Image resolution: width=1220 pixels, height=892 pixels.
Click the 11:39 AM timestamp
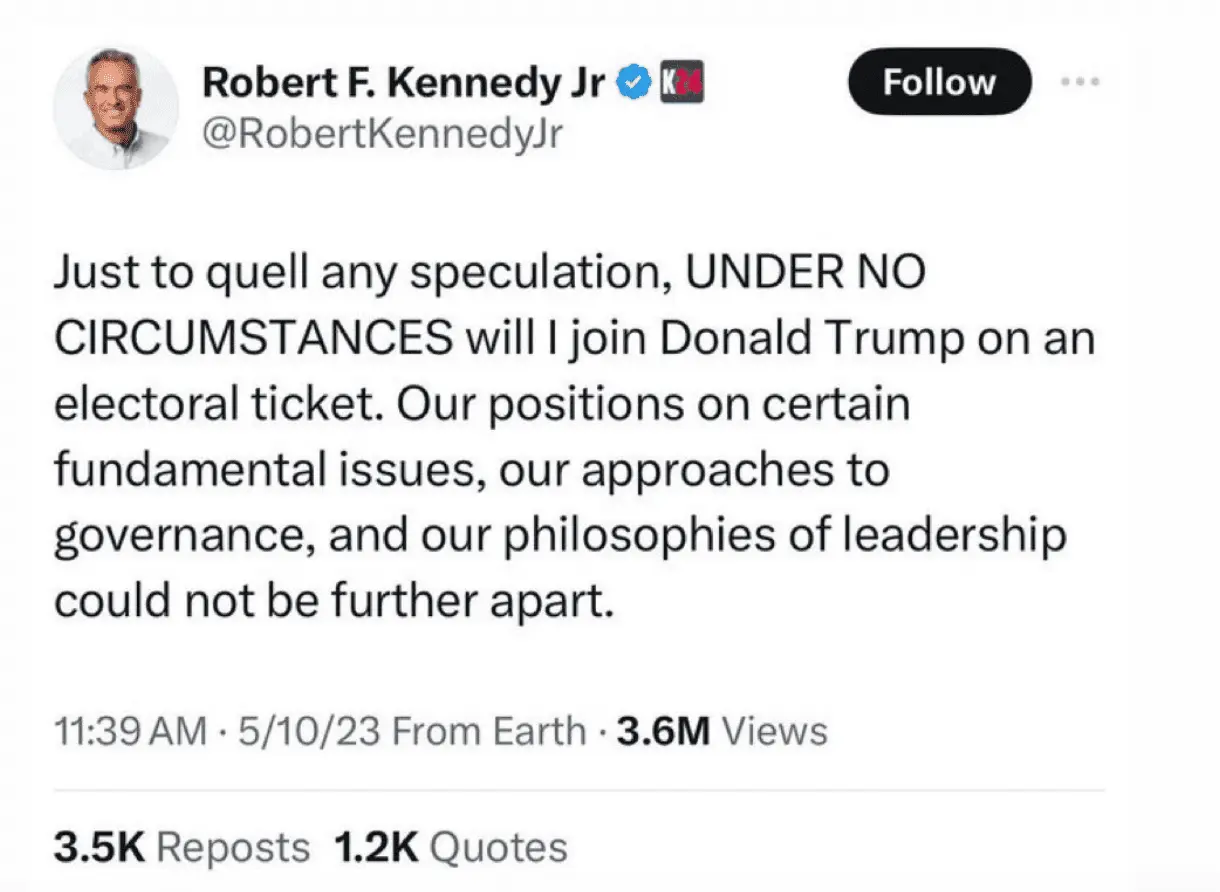pyautogui.click(x=129, y=731)
